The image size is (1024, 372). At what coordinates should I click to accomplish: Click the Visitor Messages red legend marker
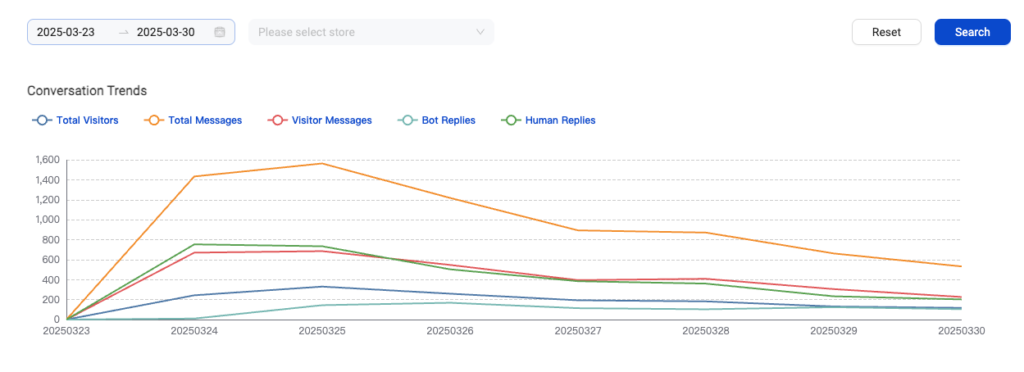click(278, 120)
